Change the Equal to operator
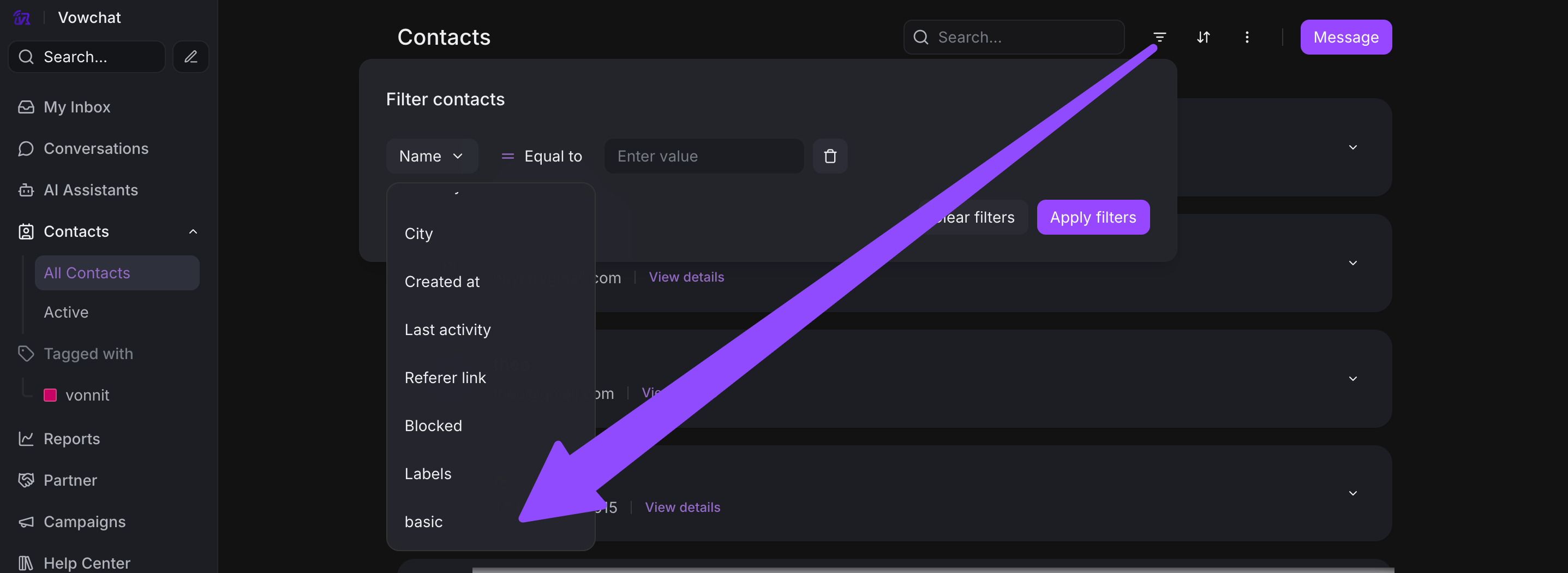The height and width of the screenshot is (573, 1568). click(541, 157)
